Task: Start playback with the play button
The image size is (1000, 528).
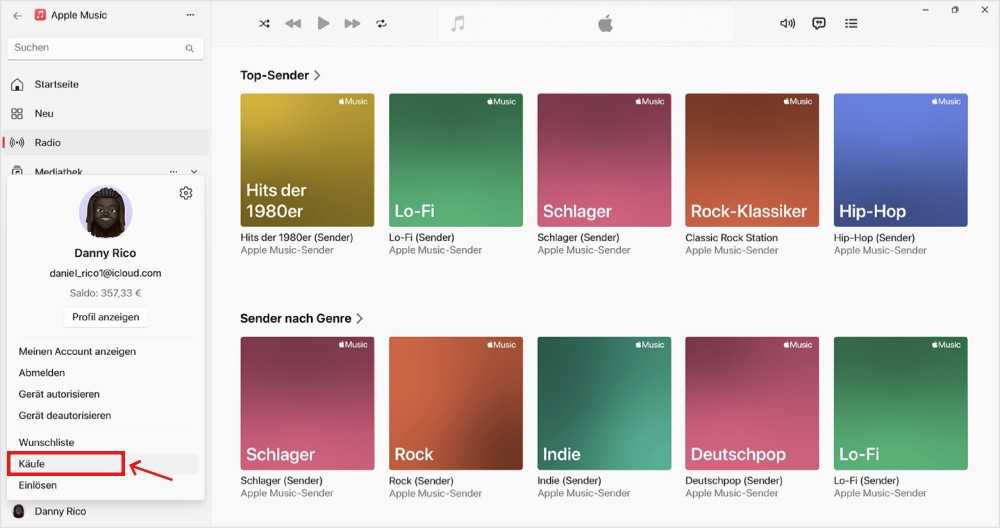Action: pos(323,24)
